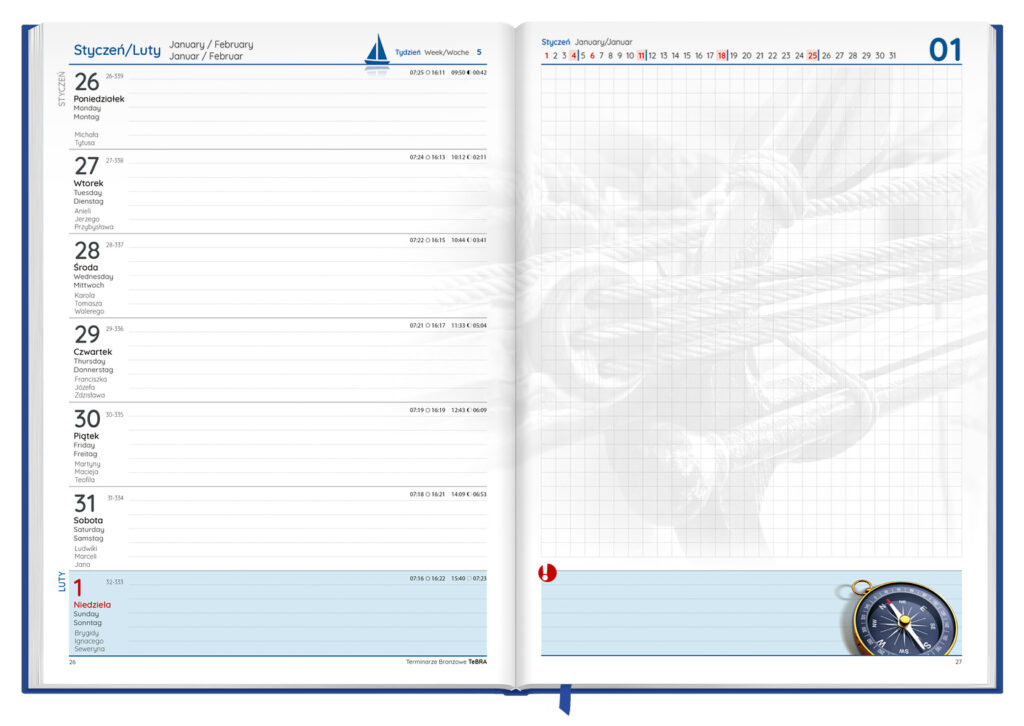Click the large 01 month number

pos(944,49)
